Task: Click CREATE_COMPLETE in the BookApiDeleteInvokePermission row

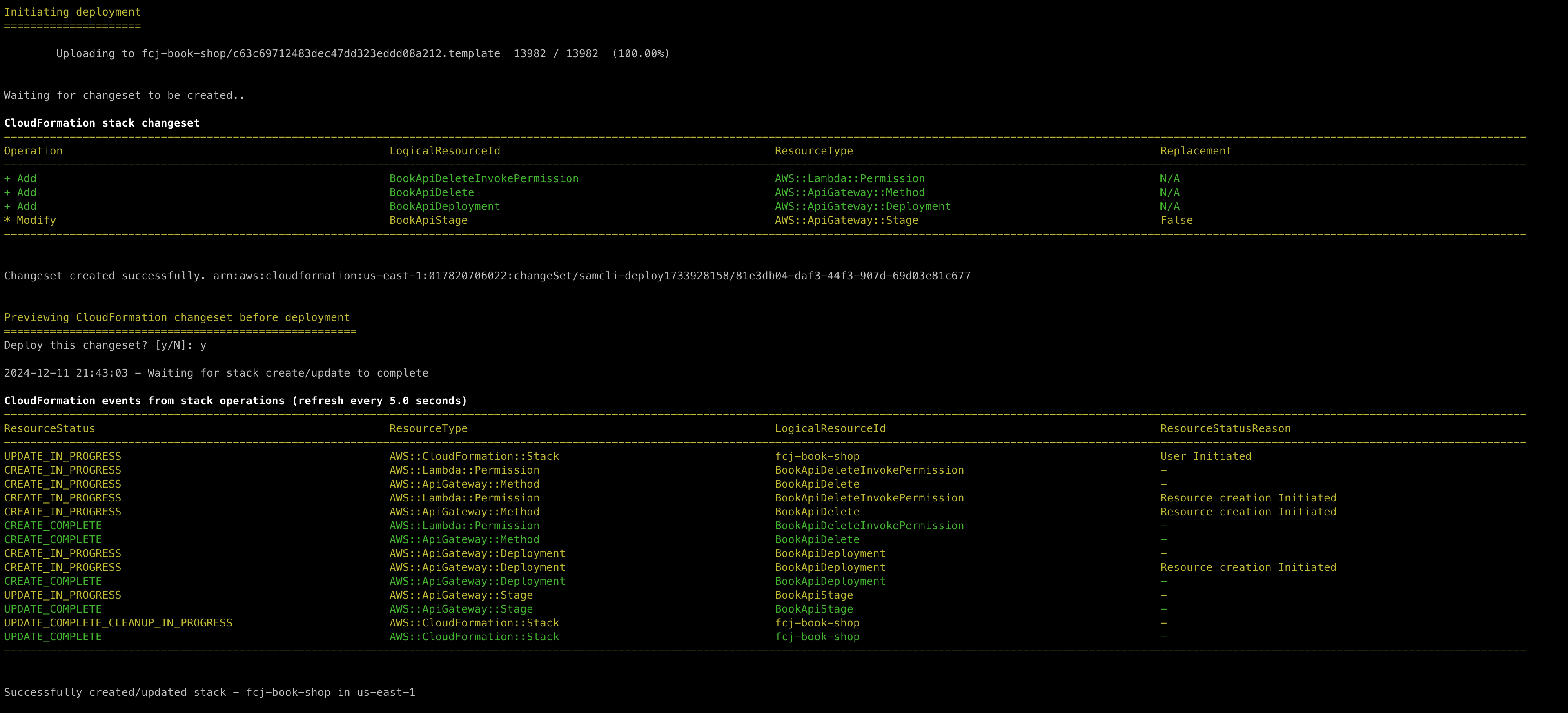Action: click(x=53, y=526)
